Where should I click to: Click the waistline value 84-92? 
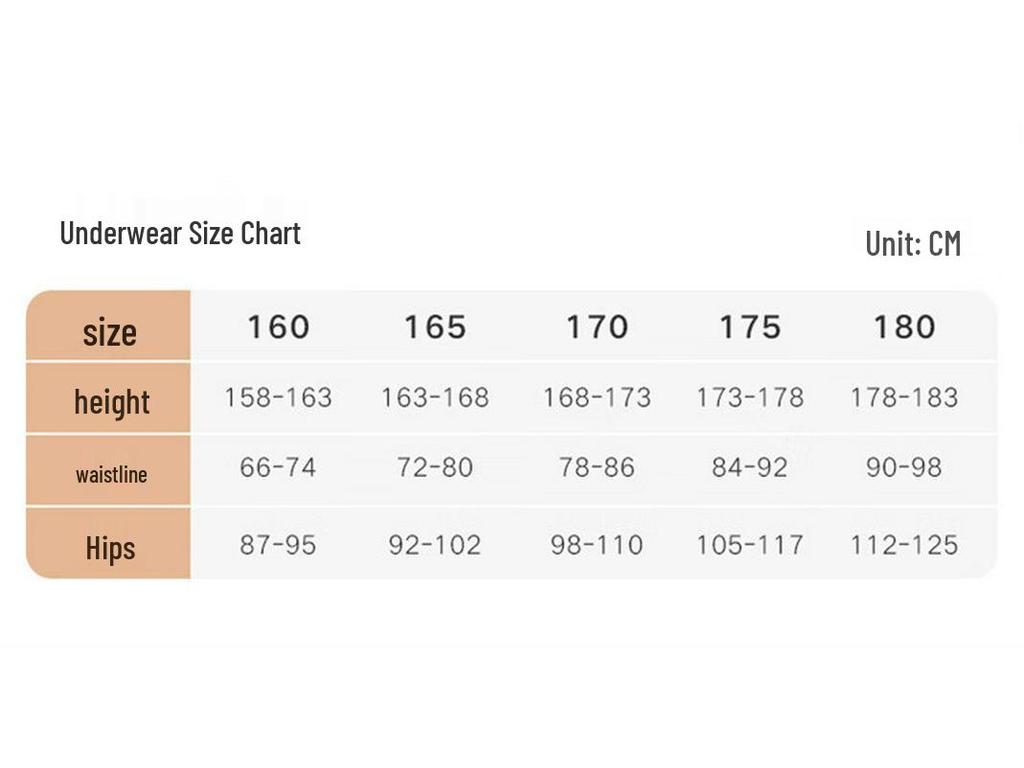coord(750,467)
